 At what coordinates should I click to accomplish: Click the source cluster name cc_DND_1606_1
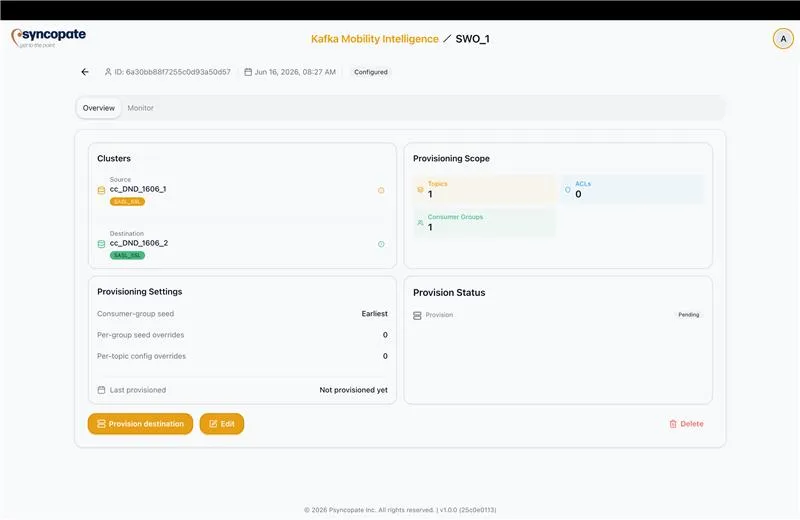(138, 189)
